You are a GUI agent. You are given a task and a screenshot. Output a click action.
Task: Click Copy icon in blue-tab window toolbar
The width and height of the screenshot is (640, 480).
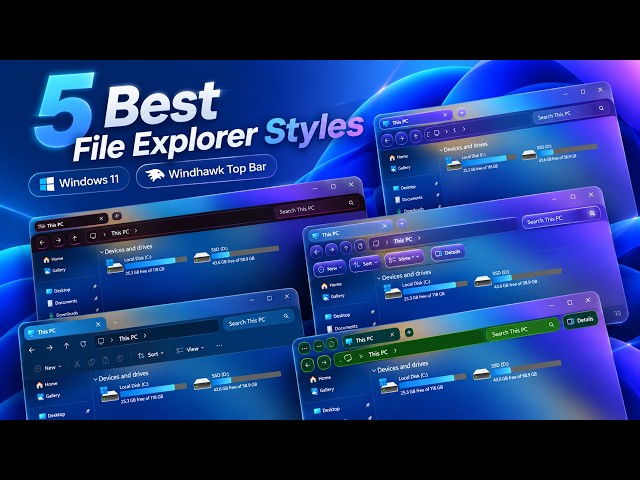pos(91,362)
